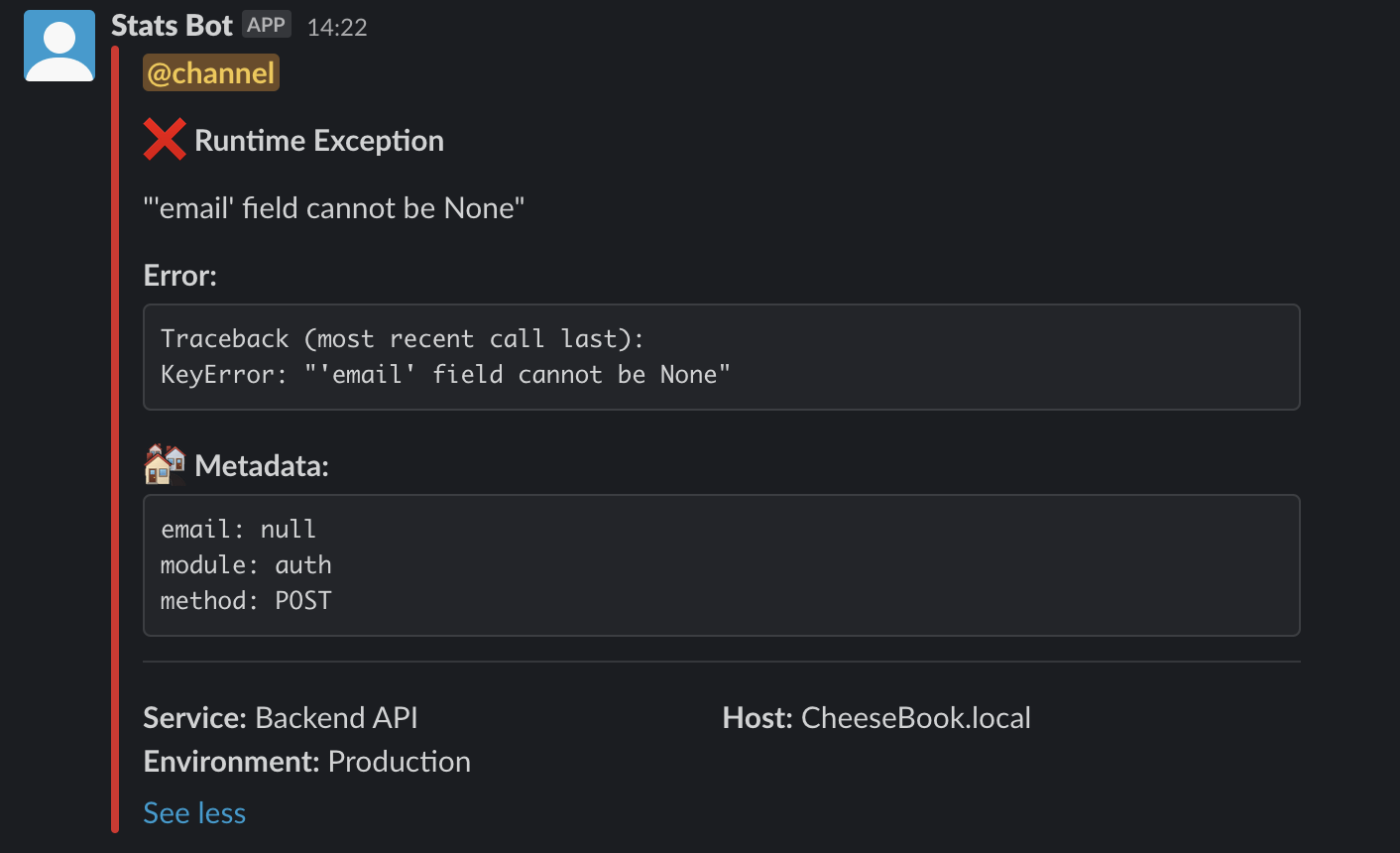The width and height of the screenshot is (1400, 853).
Task: Click the red X error emoji
Action: (165, 140)
